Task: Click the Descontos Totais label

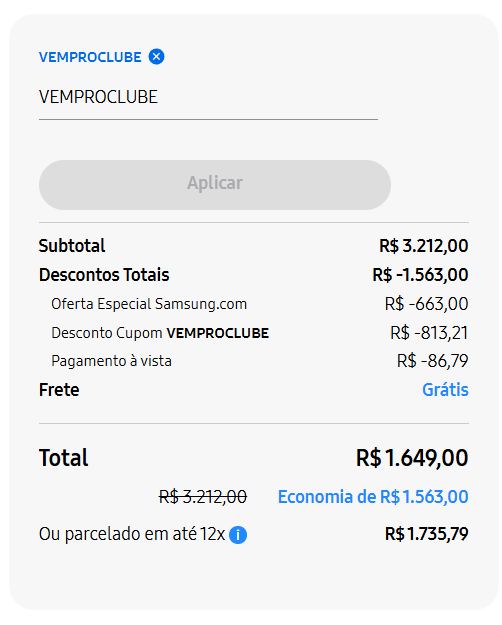Action: (104, 275)
